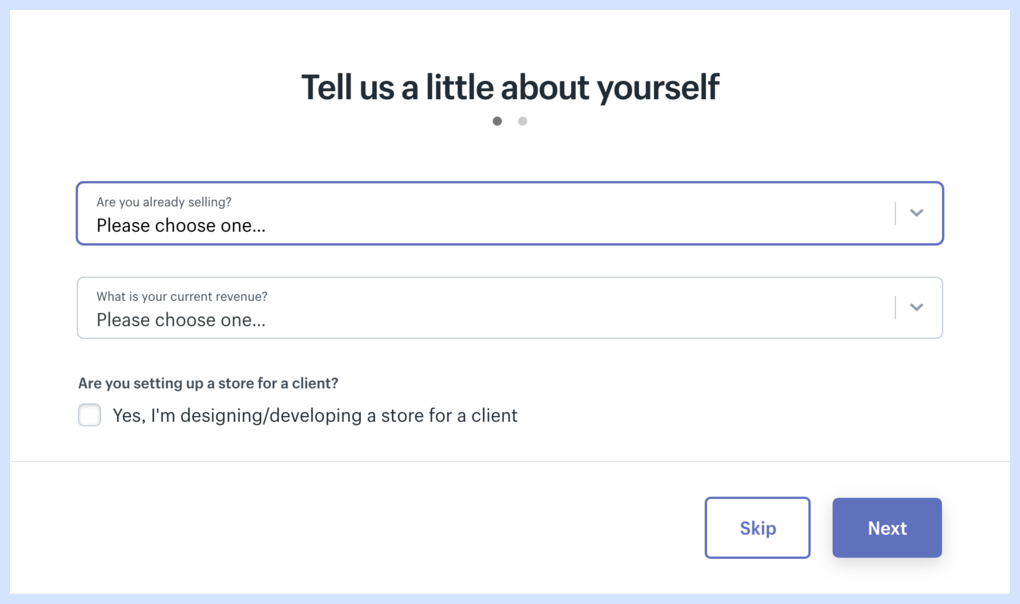Click the 'Are you already selling?' field label
This screenshot has height=604, width=1020.
tap(164, 202)
